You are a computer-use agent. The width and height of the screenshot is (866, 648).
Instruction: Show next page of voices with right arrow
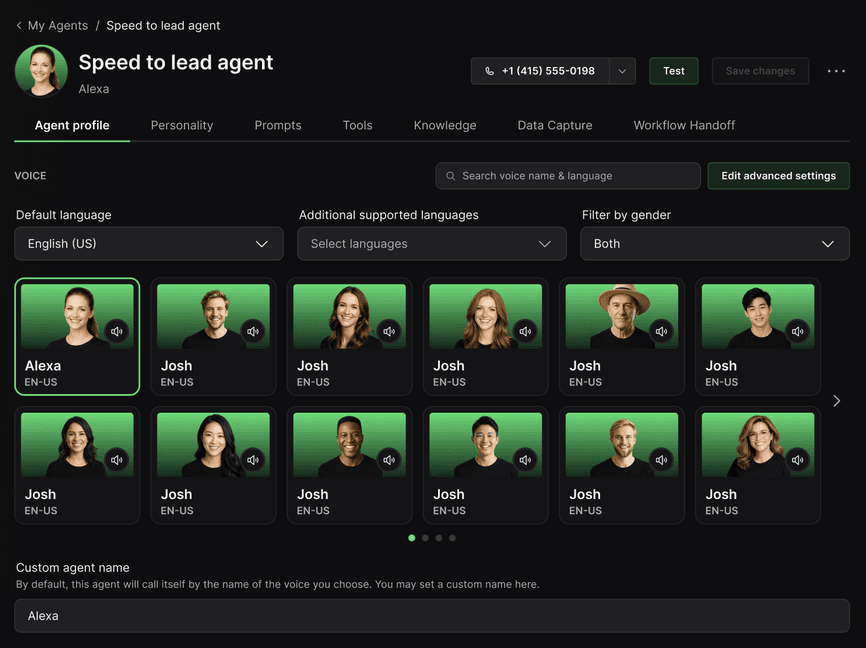click(x=837, y=401)
